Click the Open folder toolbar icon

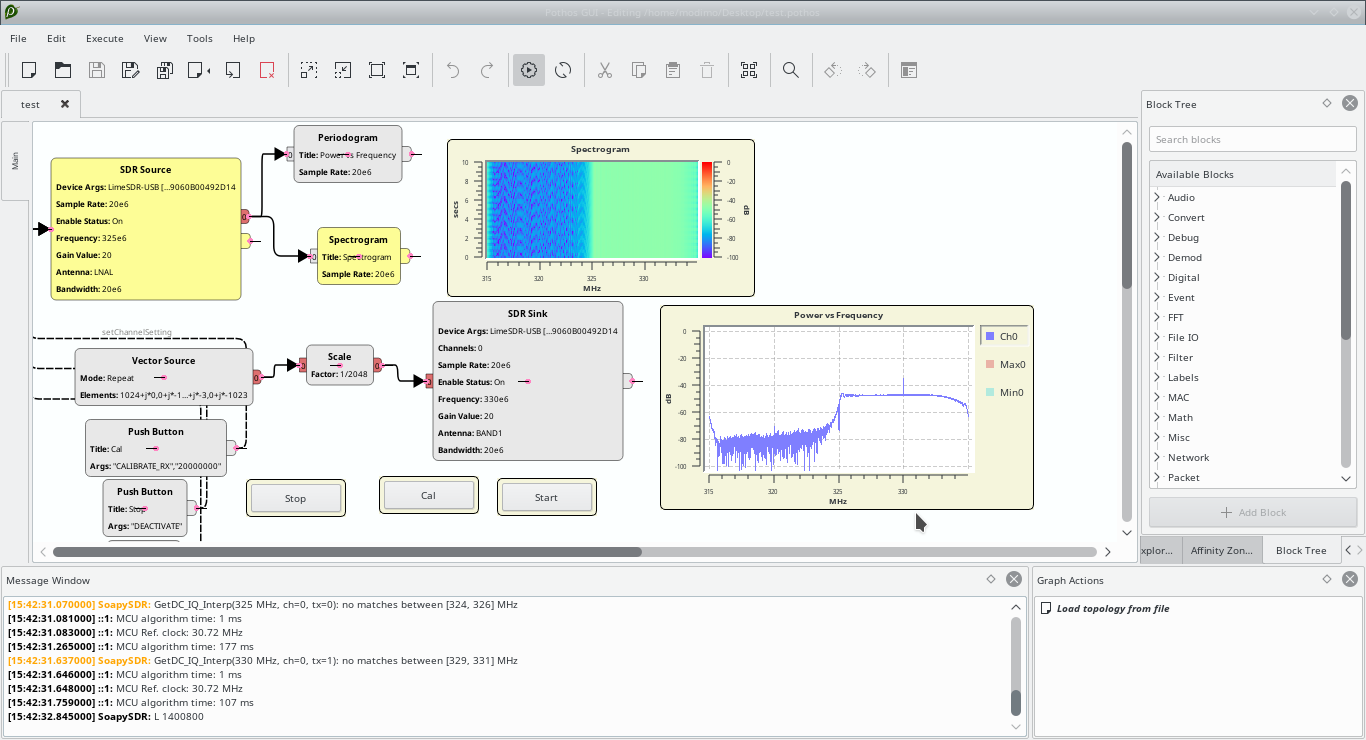tap(63, 70)
